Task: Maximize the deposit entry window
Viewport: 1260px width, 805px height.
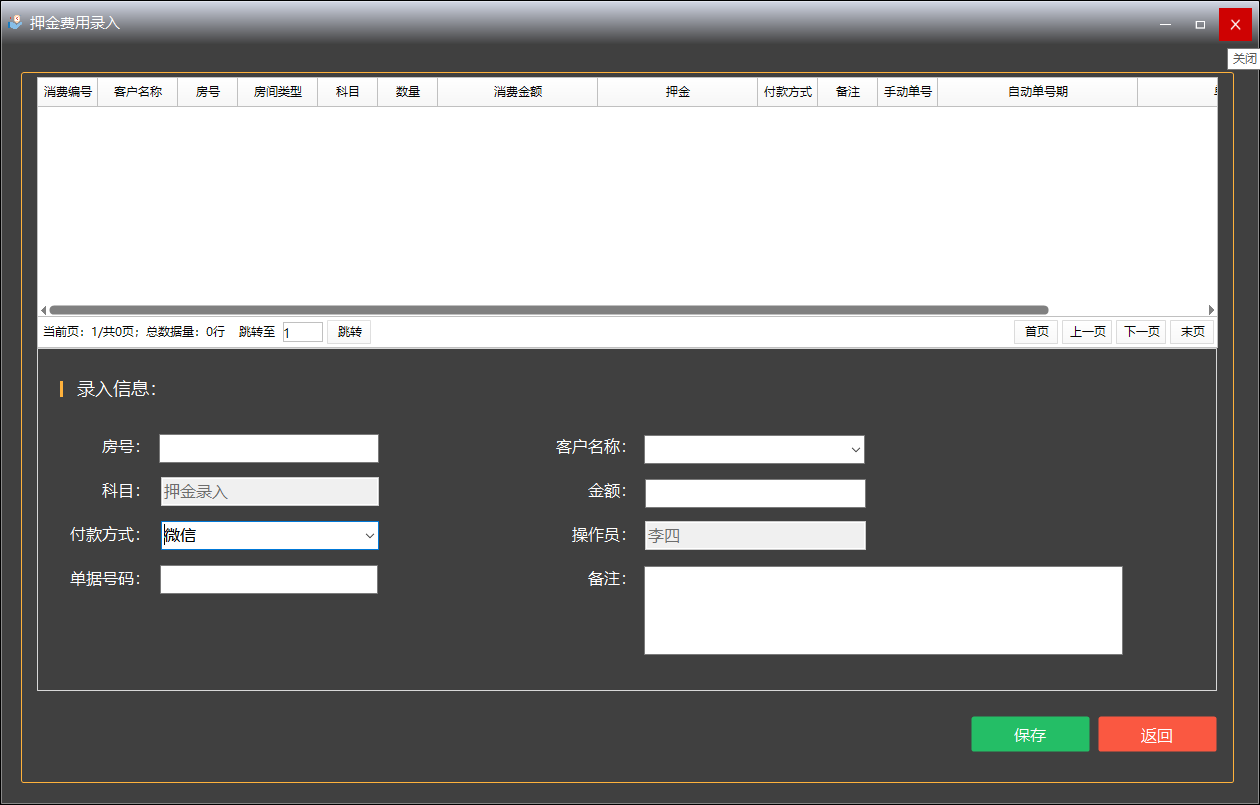Action: pyautogui.click(x=1200, y=24)
